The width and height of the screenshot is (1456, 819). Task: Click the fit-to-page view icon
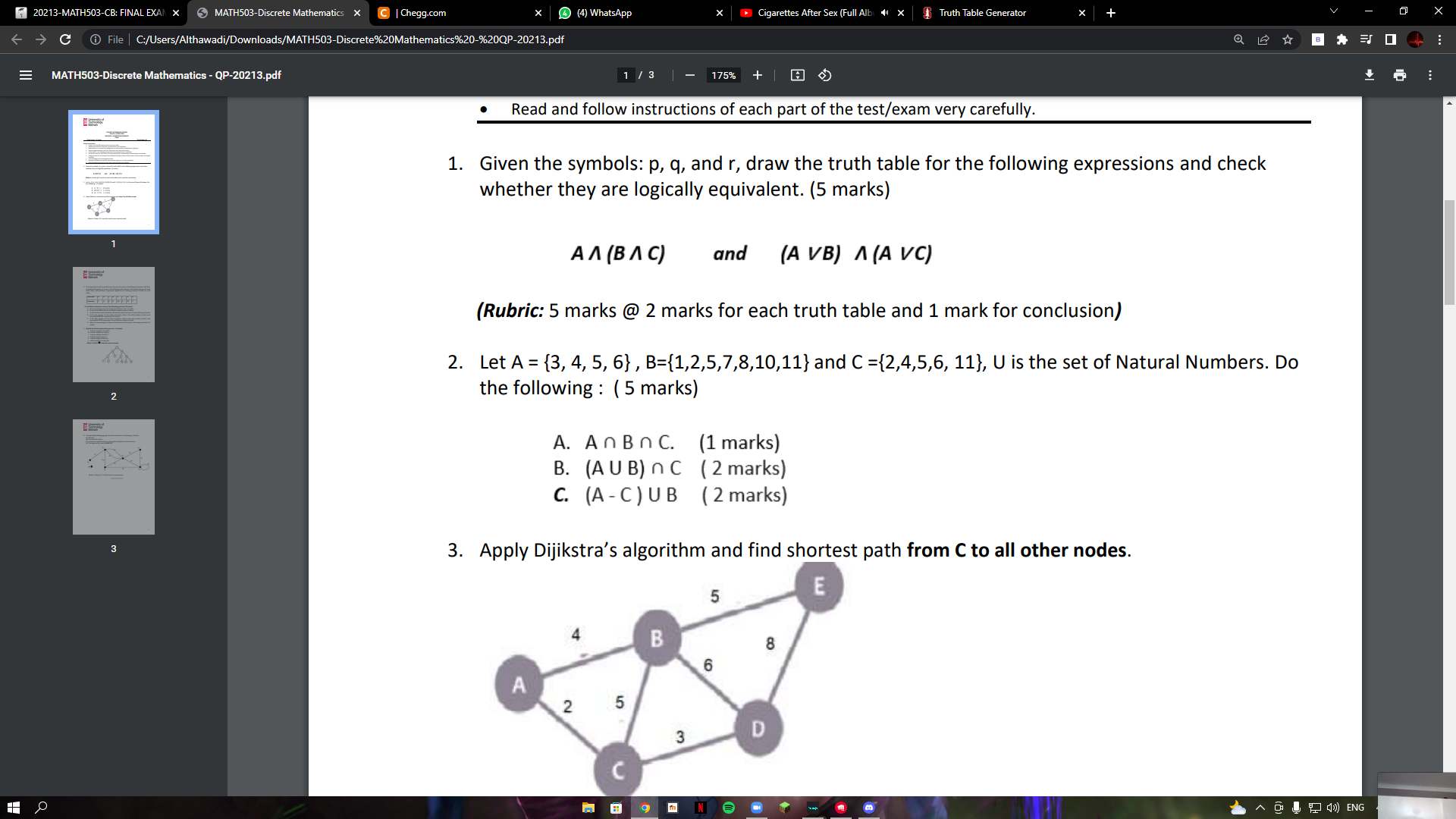[797, 75]
